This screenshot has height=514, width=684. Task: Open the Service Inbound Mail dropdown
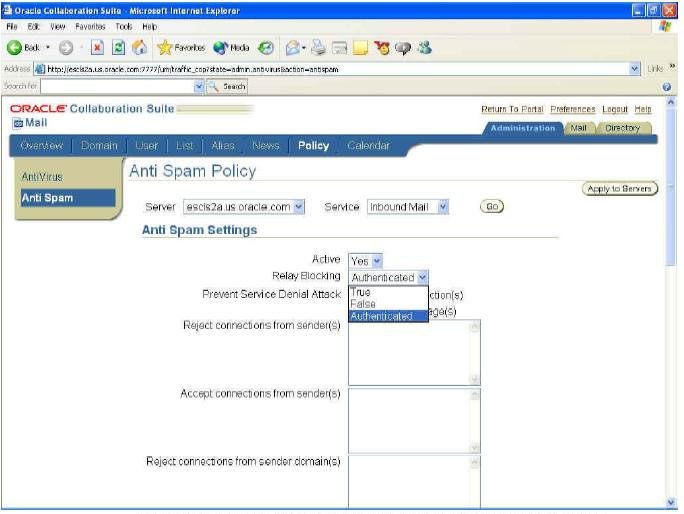pyautogui.click(x=443, y=206)
